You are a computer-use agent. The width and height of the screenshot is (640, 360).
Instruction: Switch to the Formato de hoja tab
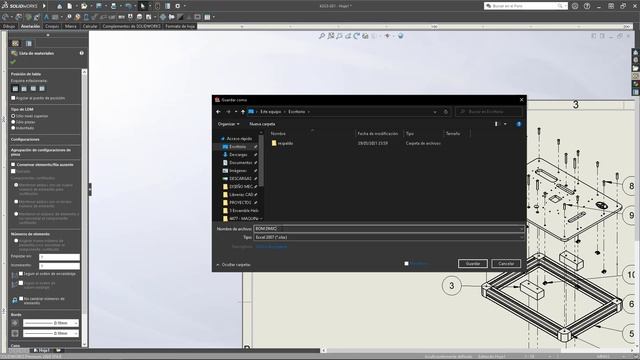pos(180,26)
